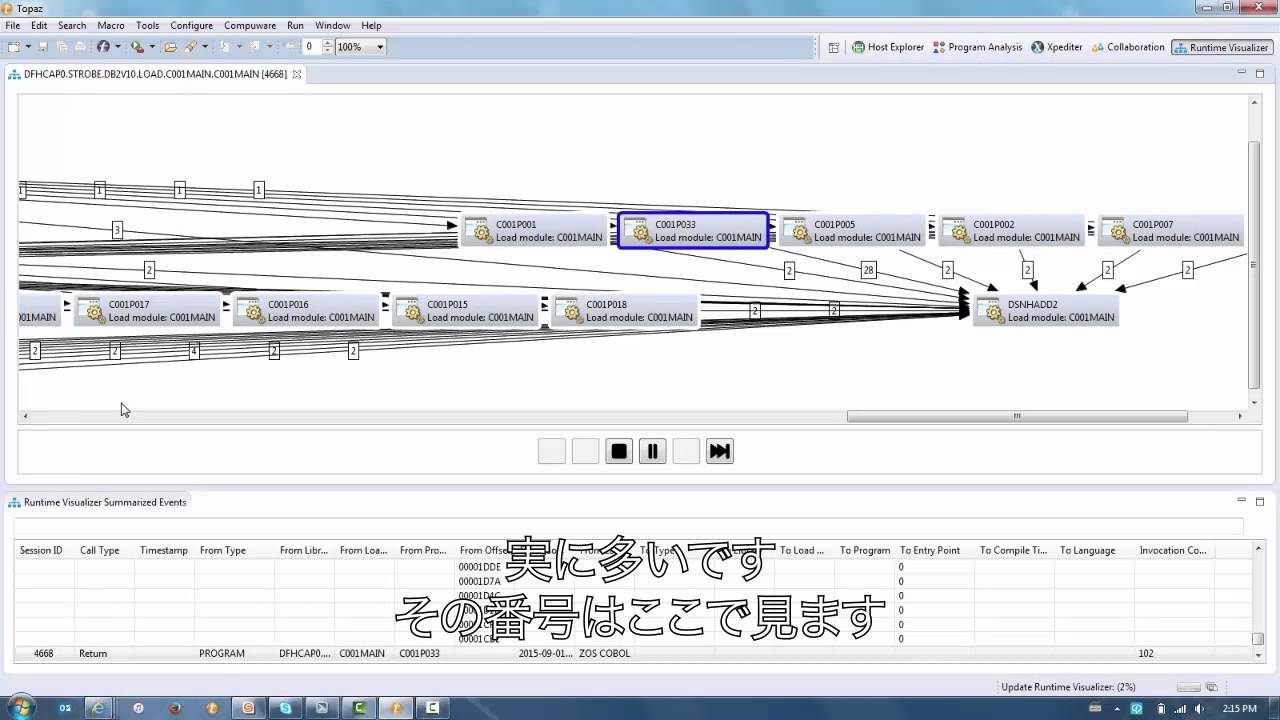The height and width of the screenshot is (720, 1280).
Task: Sort by Call Type column header
Action: click(99, 550)
